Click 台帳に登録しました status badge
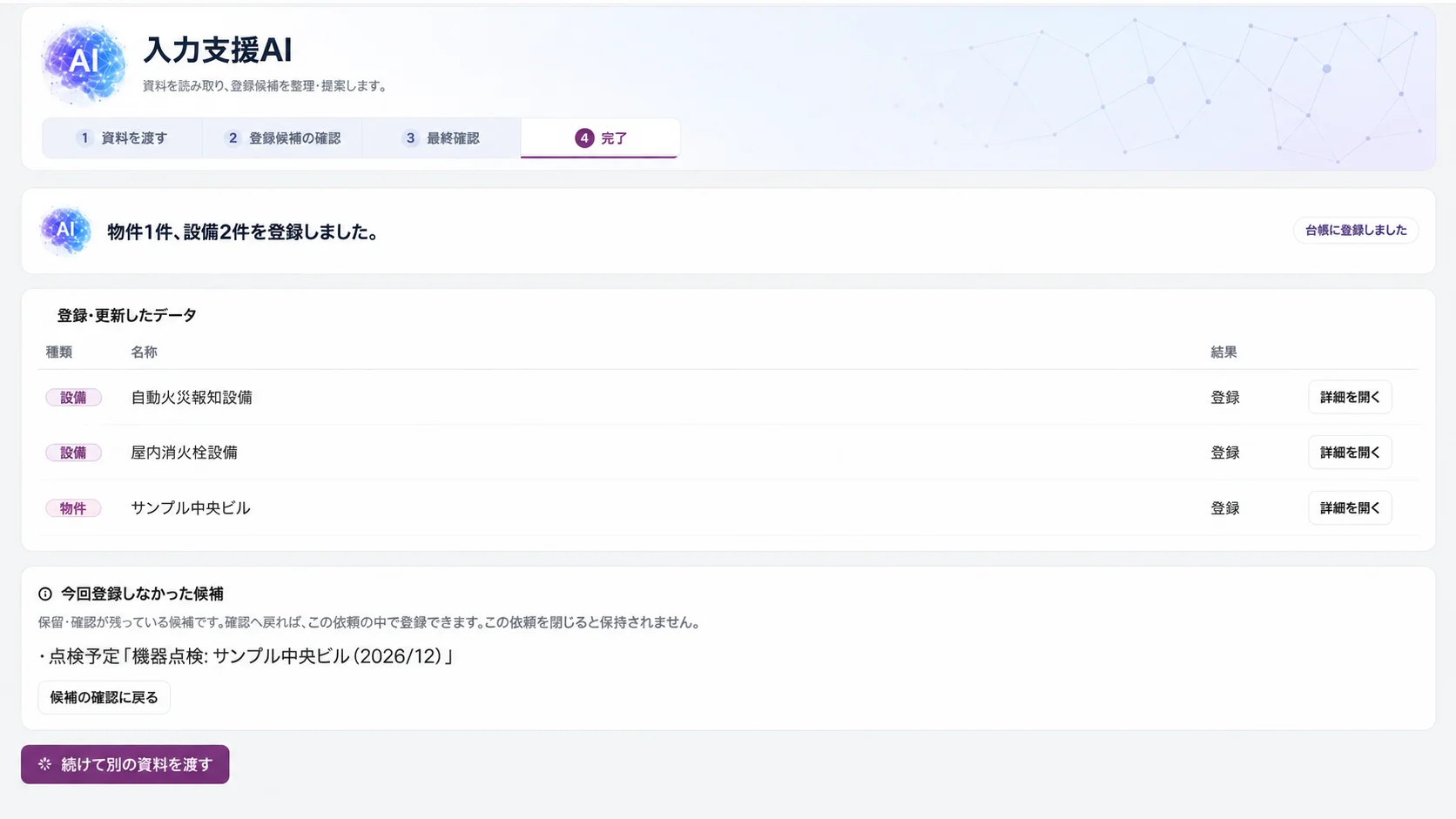The width and height of the screenshot is (1456, 819). (1356, 231)
